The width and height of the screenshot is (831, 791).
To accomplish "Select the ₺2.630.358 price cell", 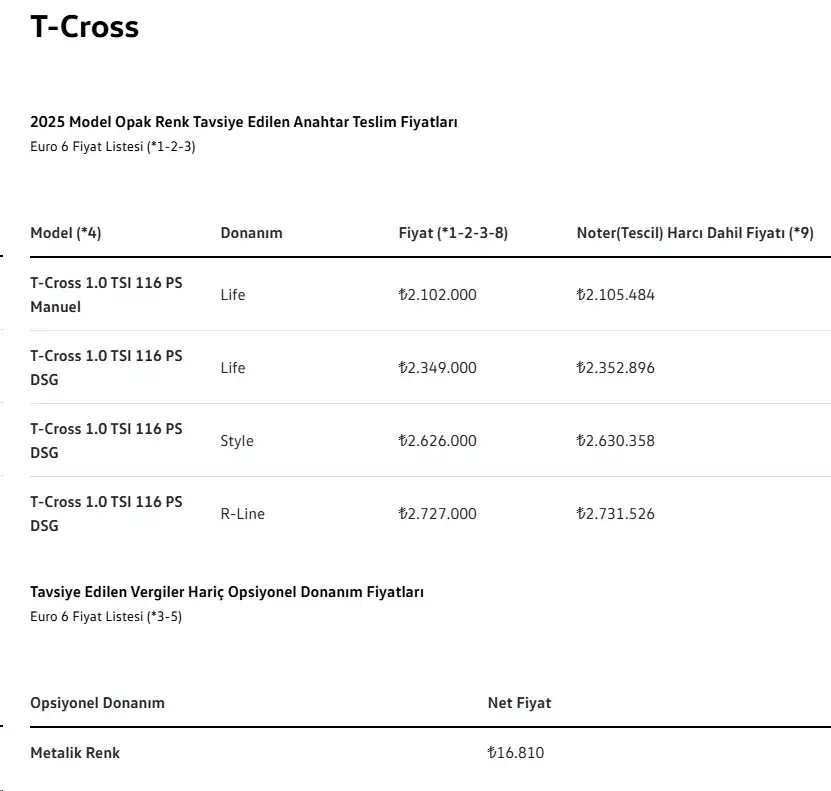I will pyautogui.click(x=615, y=441).
